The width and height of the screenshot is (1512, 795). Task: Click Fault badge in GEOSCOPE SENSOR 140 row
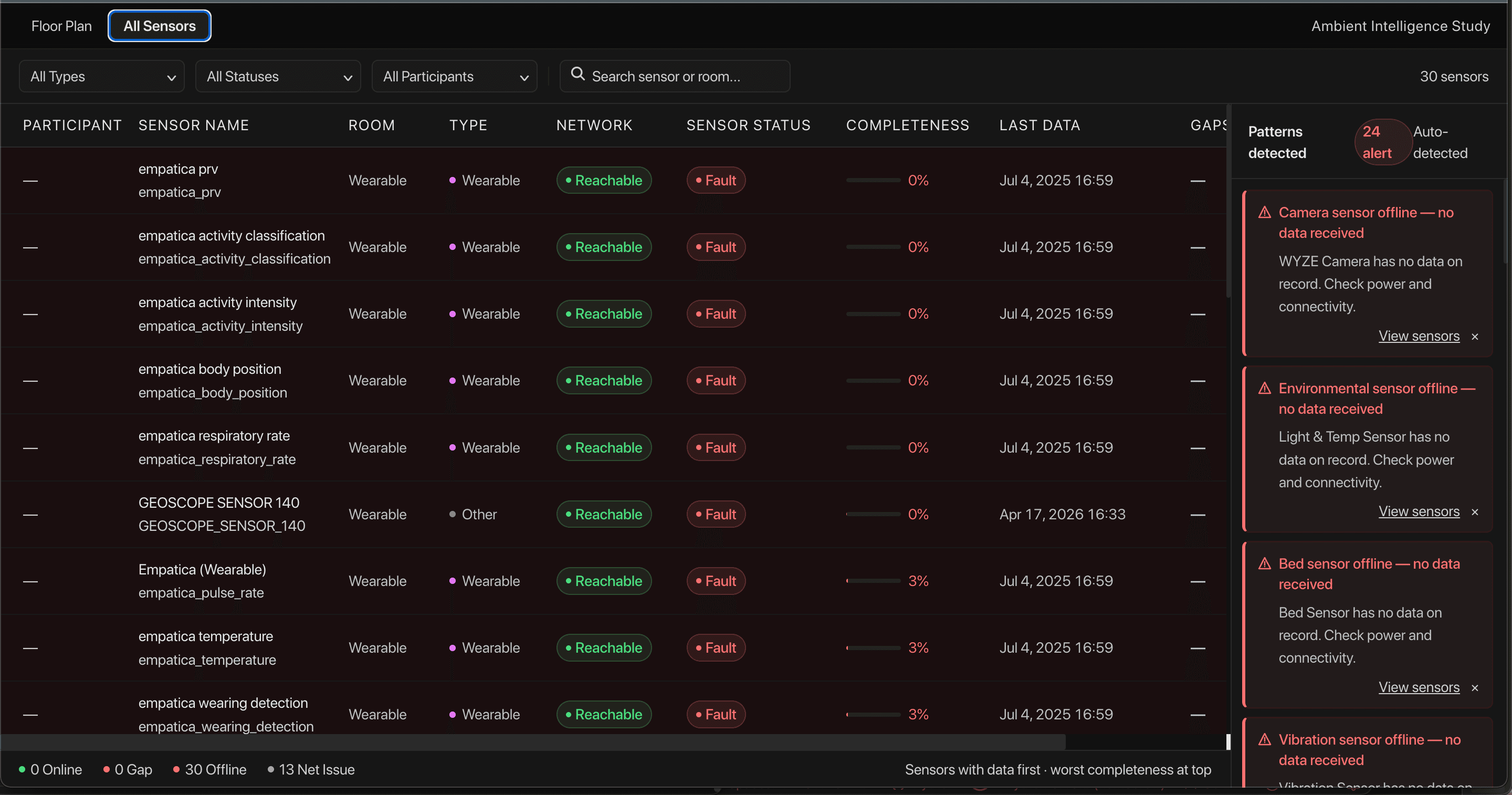tap(716, 515)
